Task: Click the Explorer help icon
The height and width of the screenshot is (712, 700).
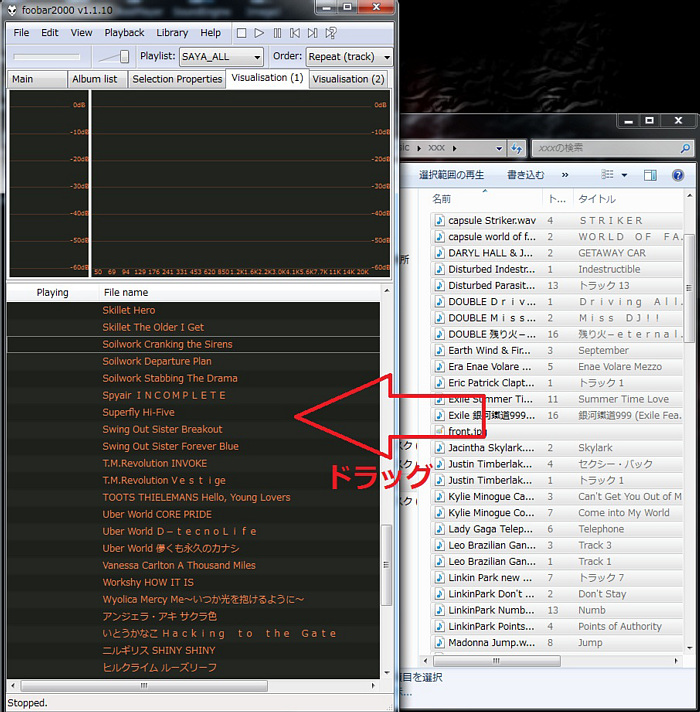Action: [678, 175]
